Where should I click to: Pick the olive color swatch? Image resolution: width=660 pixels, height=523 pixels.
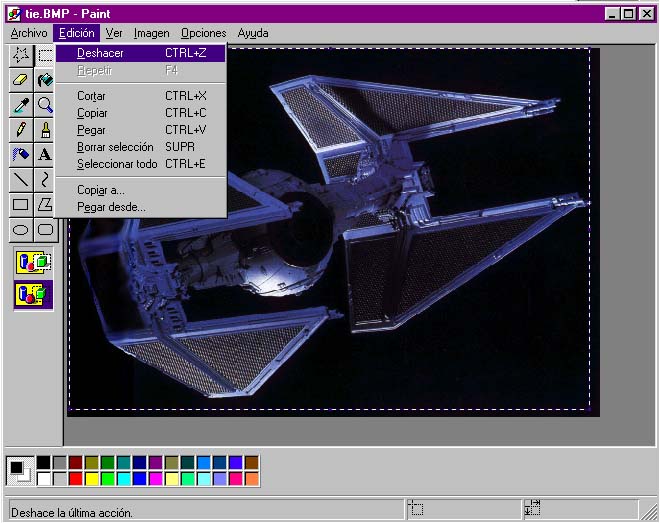click(x=91, y=463)
